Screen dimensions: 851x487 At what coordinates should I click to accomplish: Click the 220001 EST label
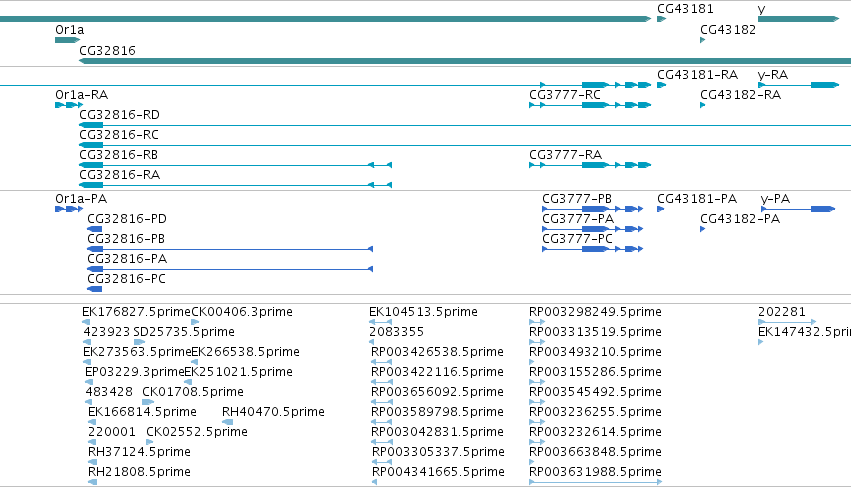point(112,432)
